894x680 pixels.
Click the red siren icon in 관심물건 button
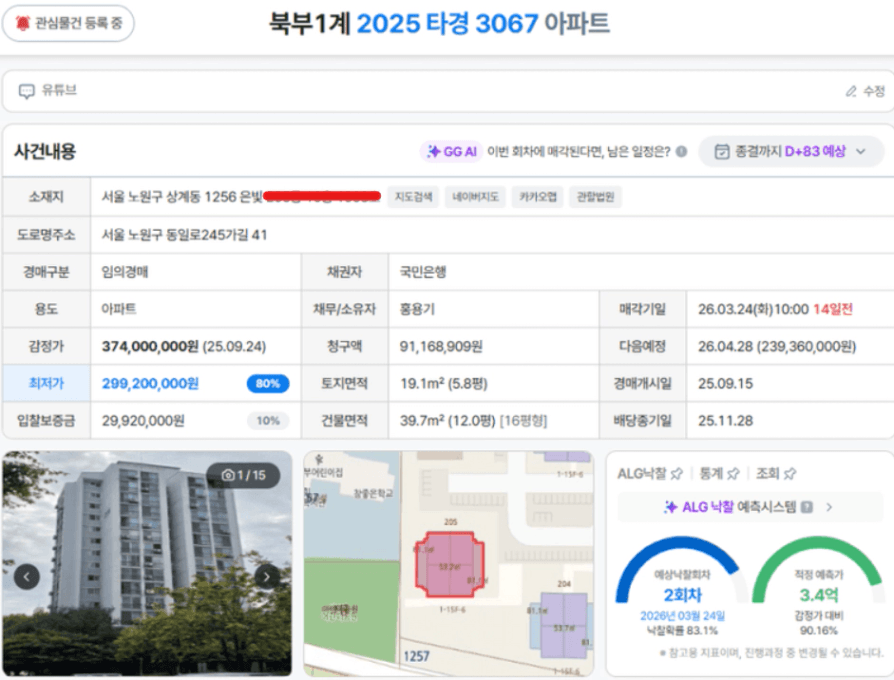pos(22,23)
